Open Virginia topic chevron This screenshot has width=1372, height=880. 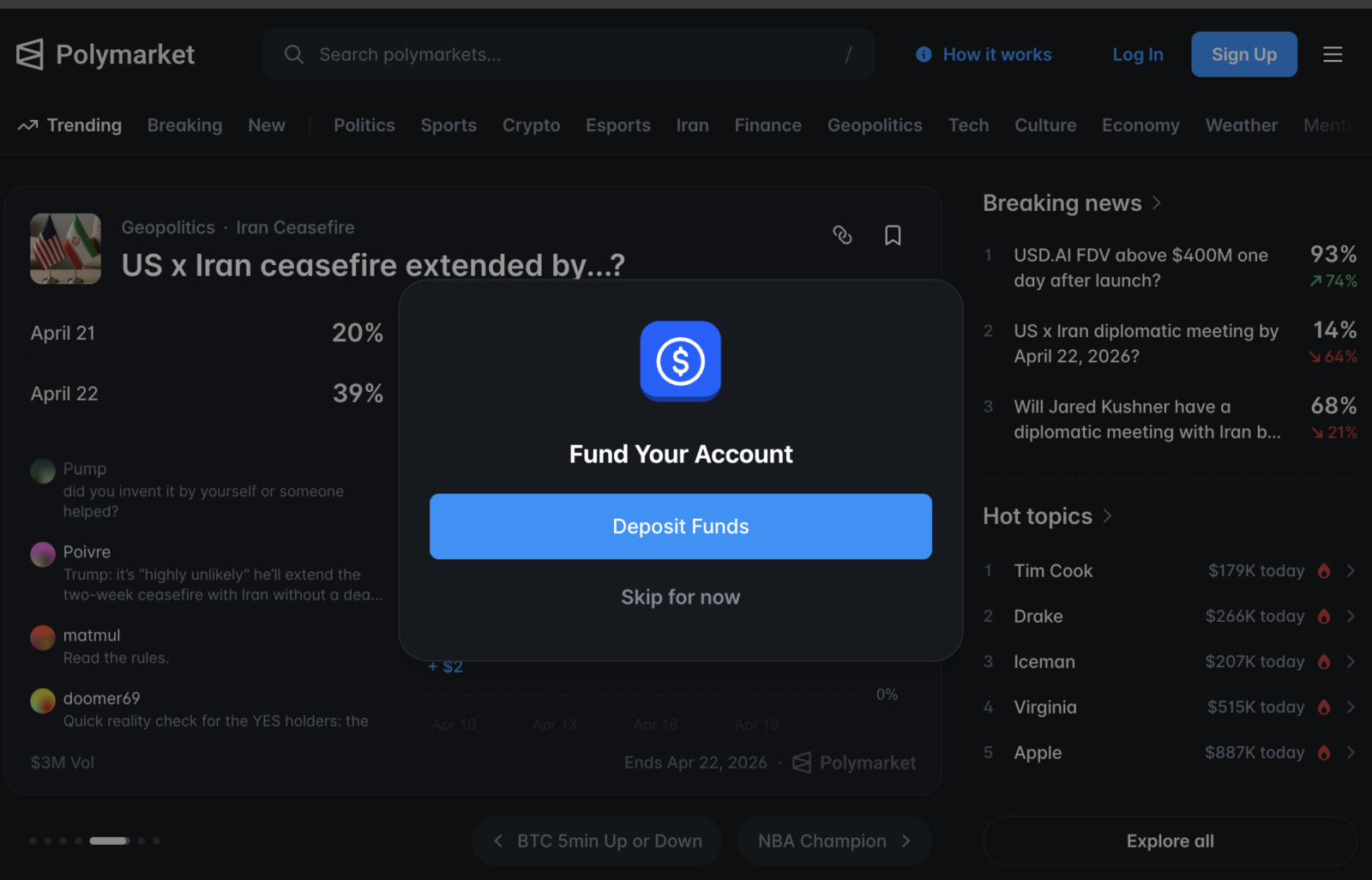[1351, 708]
